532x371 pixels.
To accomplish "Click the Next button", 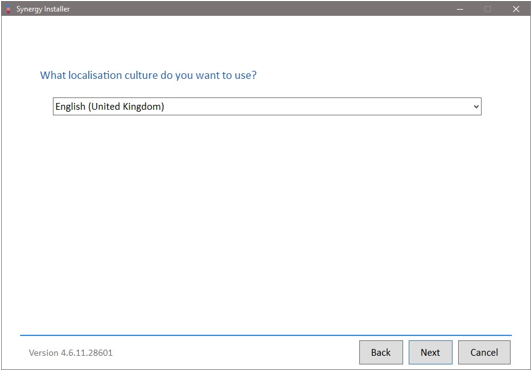I will click(x=430, y=352).
